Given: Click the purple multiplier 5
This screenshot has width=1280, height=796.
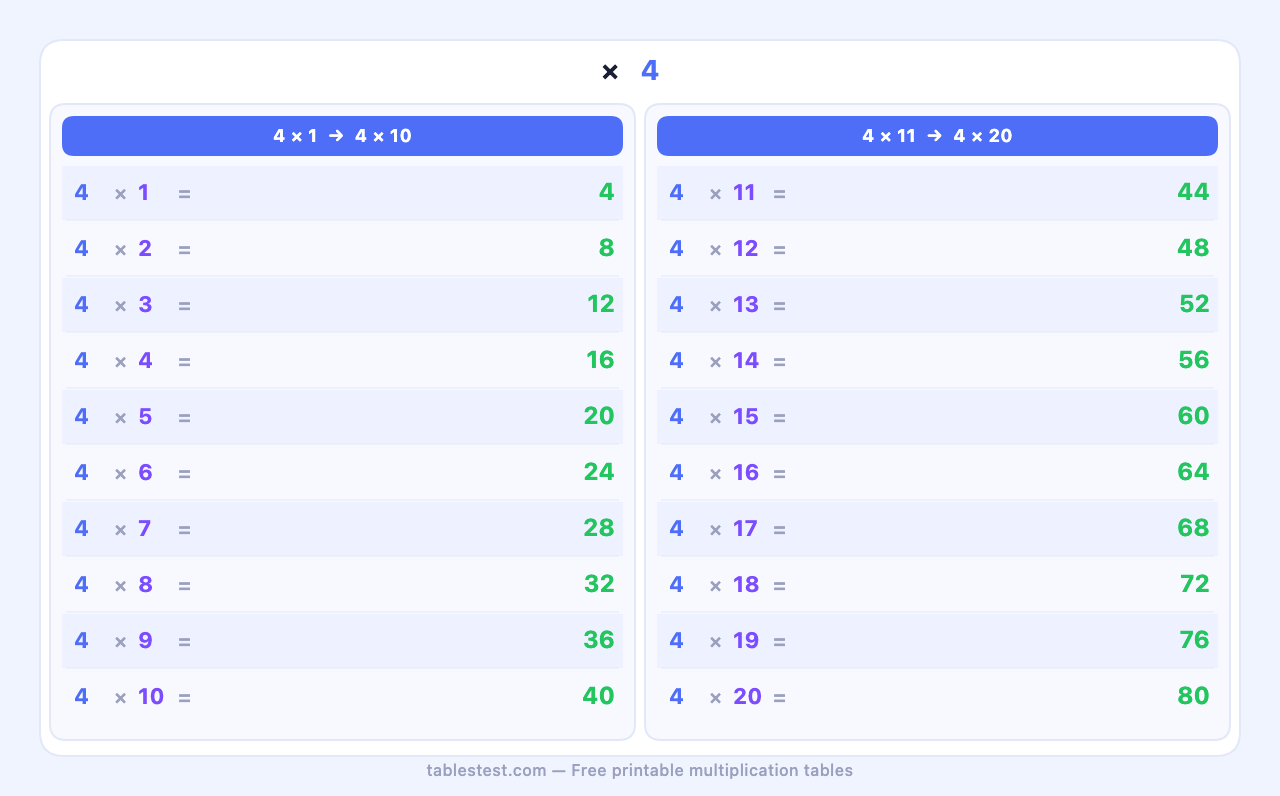Looking at the screenshot, I should pyautogui.click(x=145, y=417).
